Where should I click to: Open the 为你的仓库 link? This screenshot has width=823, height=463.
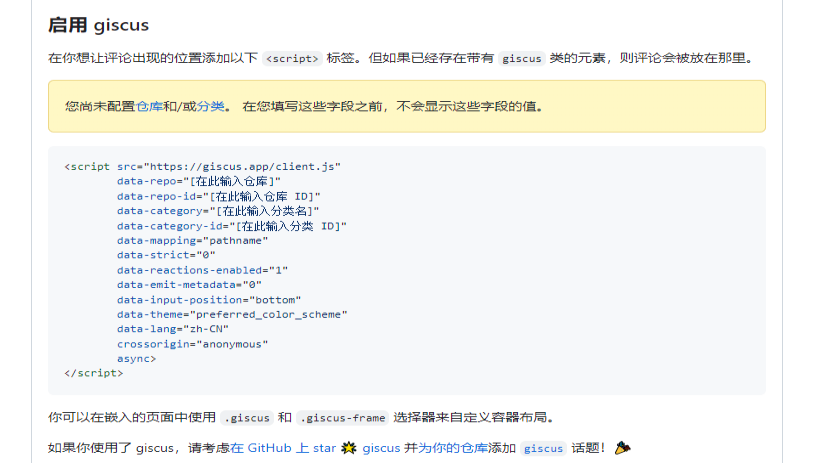[x=452, y=448]
